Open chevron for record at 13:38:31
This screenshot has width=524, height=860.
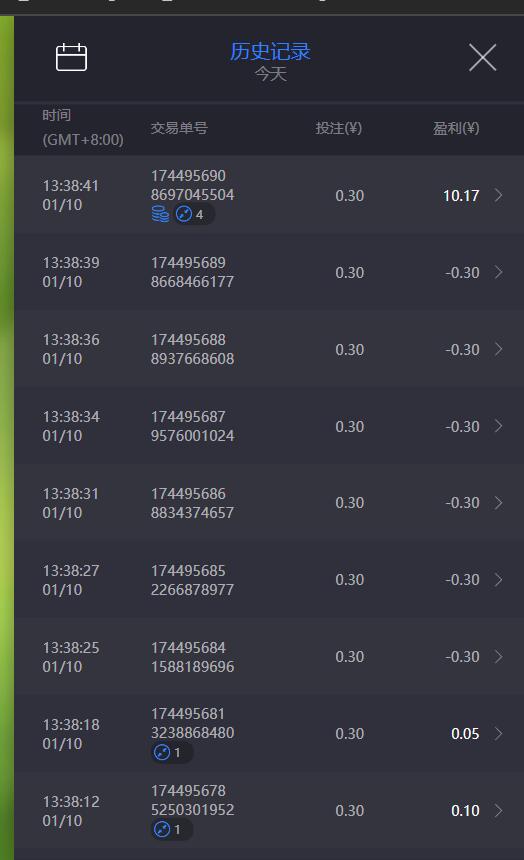(498, 502)
